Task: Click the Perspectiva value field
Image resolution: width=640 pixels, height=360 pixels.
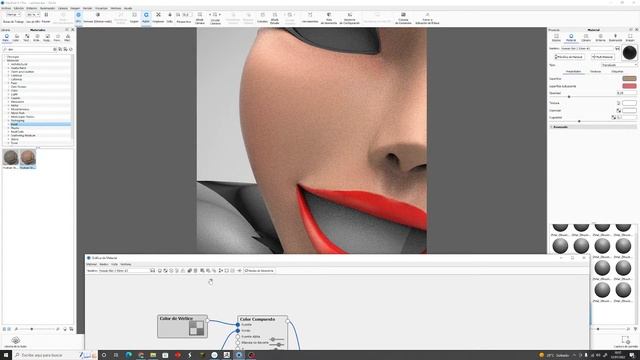Action: coord(187,15)
